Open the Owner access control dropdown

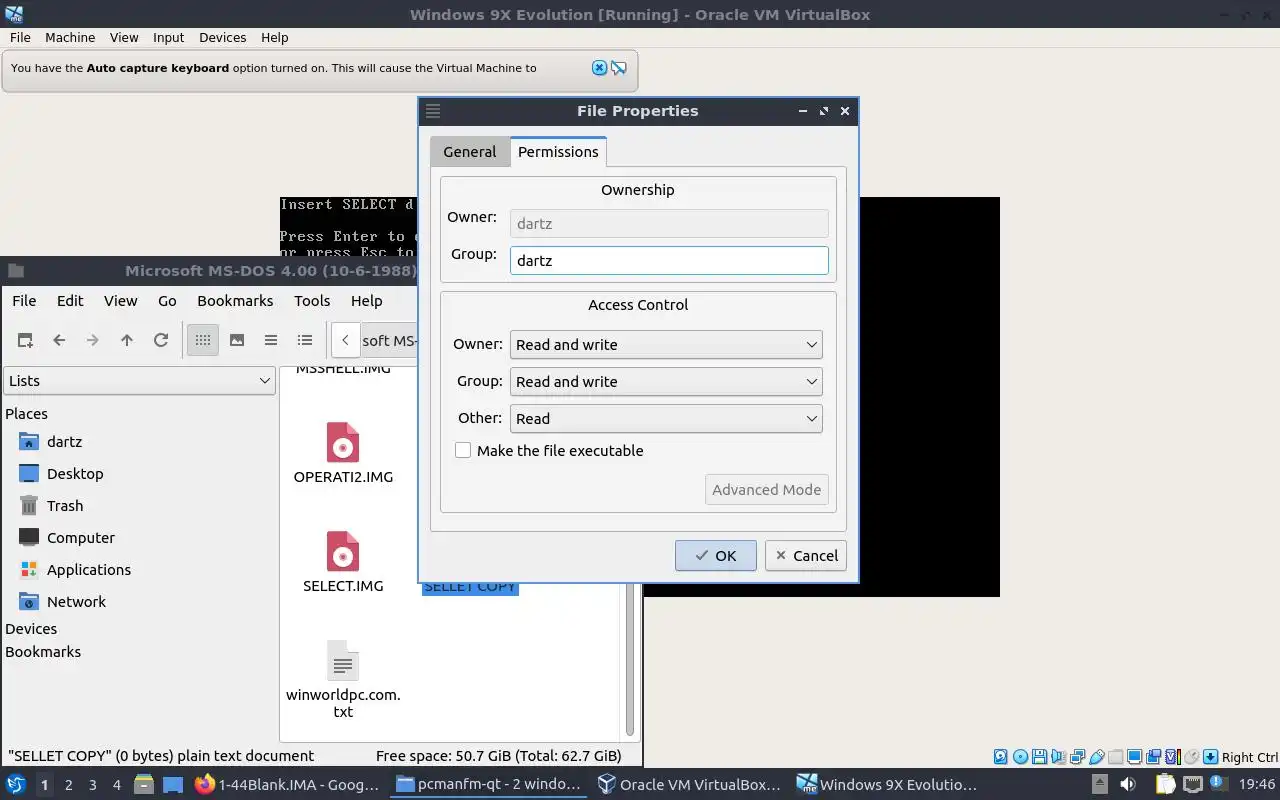click(666, 344)
